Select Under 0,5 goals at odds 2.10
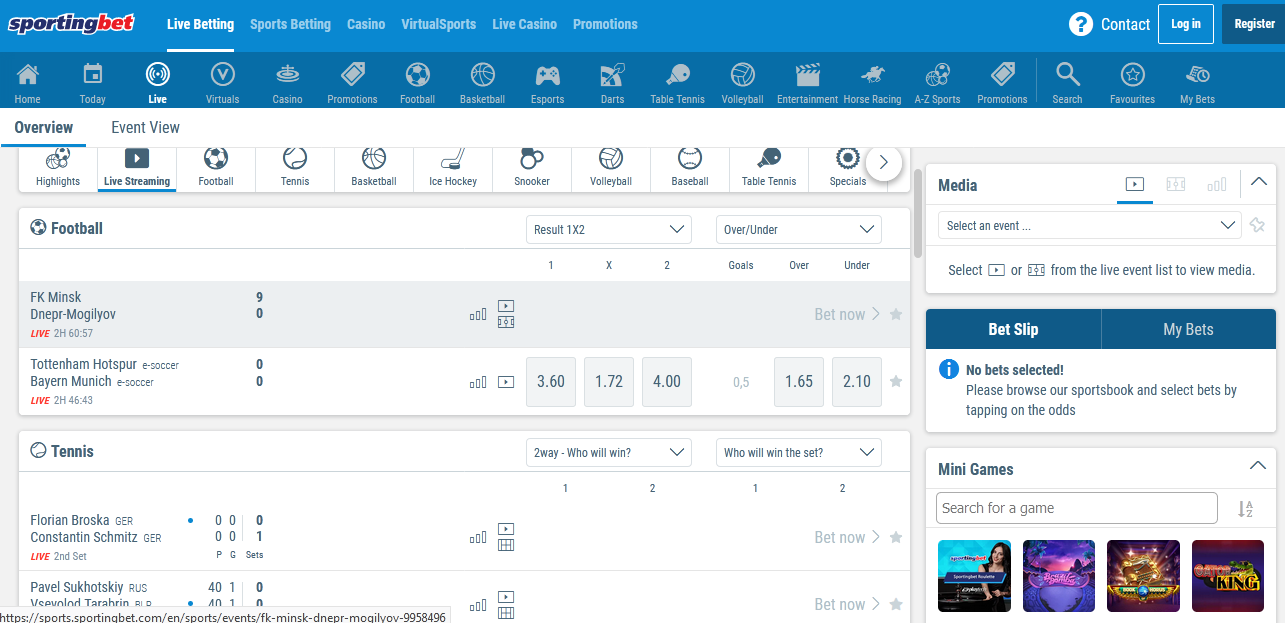1285x623 pixels. pyautogui.click(x=857, y=381)
